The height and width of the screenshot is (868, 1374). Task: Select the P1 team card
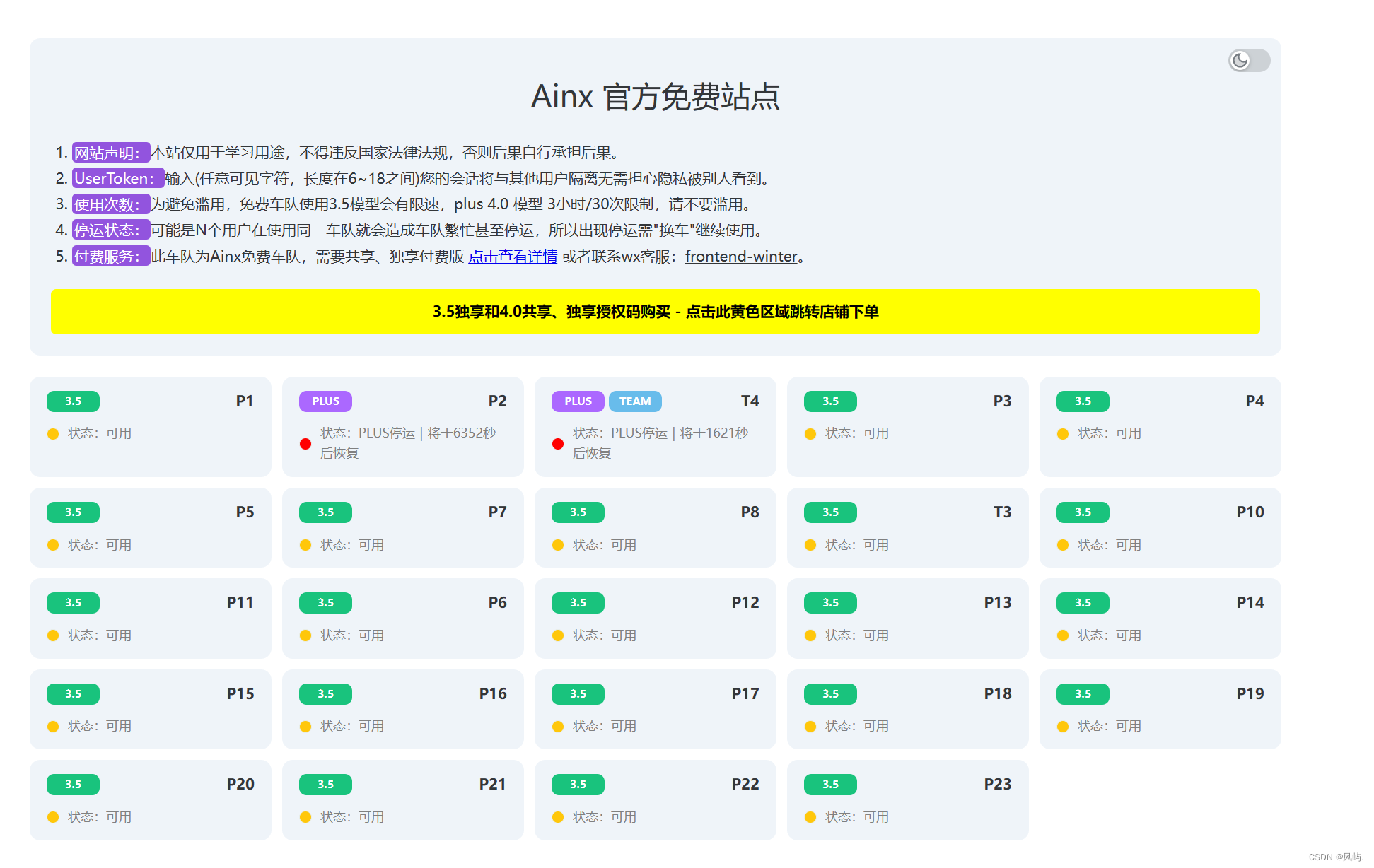coord(151,427)
